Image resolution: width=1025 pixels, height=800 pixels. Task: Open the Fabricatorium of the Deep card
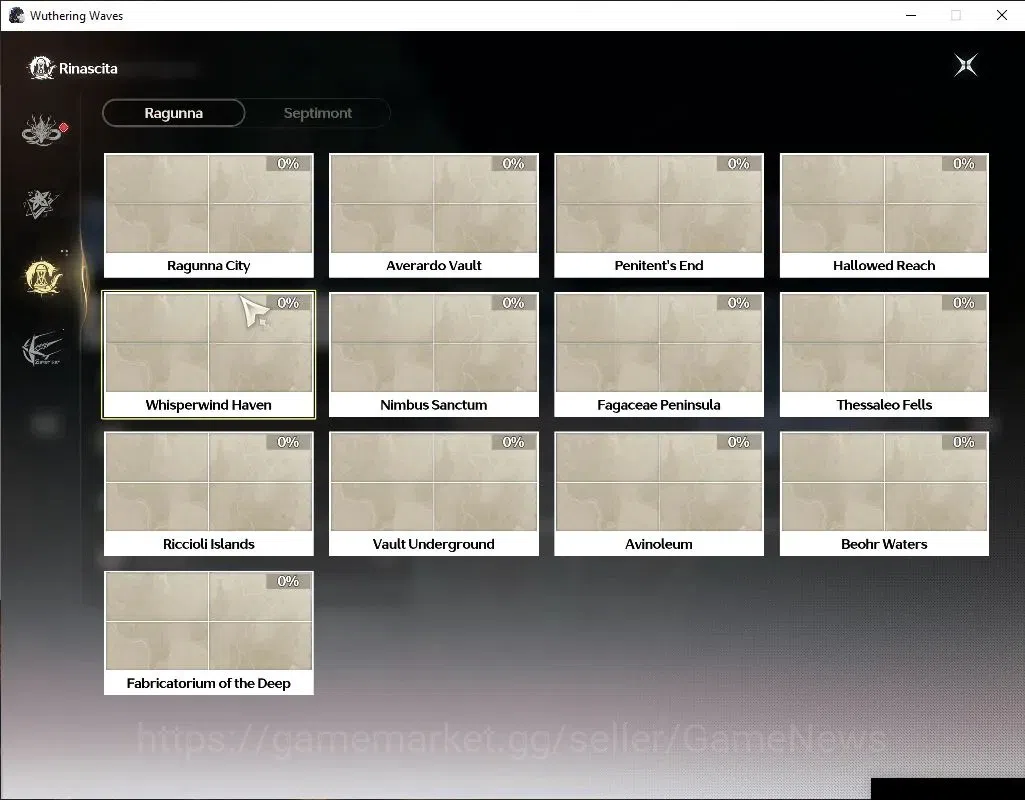point(209,633)
